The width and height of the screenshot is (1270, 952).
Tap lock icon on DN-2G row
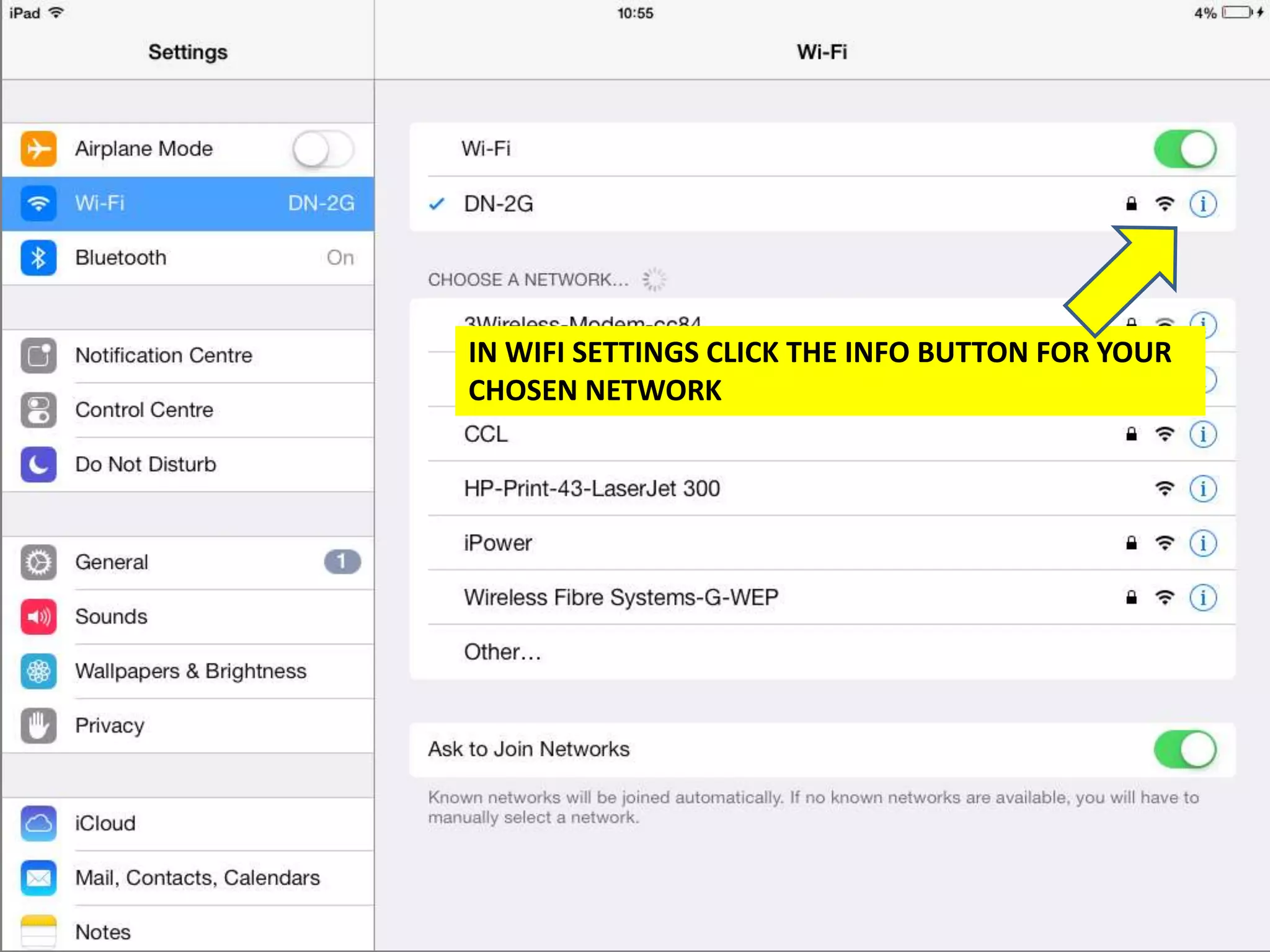pyautogui.click(x=1132, y=203)
